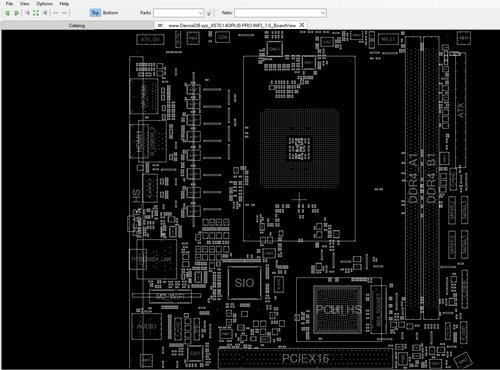Click the CPU socket pin grid center
Image resolution: width=500 pixels, height=370 pixels.
pyautogui.click(x=299, y=148)
